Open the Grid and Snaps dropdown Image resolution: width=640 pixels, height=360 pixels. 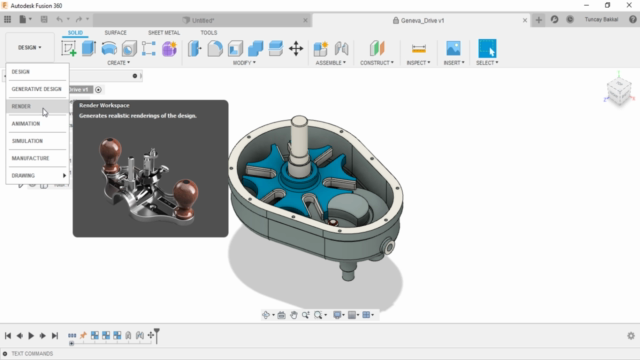(353, 315)
